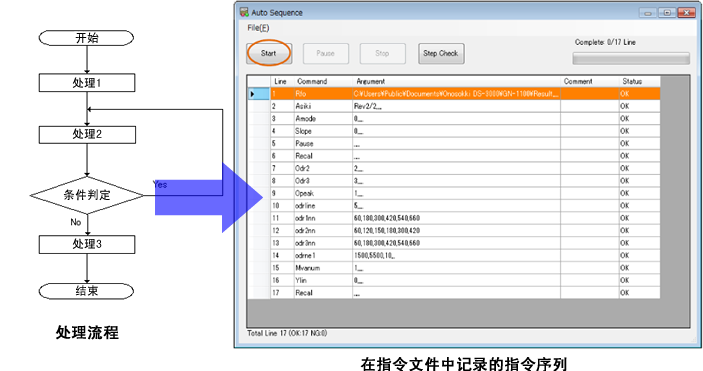Click the Pause button

click(x=325, y=53)
